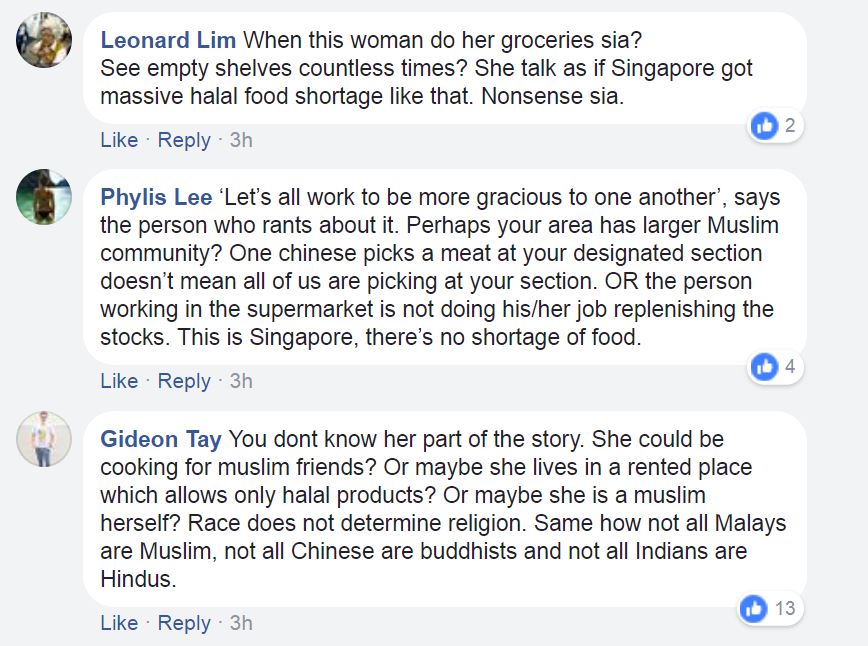Open Leonard Lim's profile picture
The width and height of the screenshot is (868, 646).
click(x=44, y=40)
